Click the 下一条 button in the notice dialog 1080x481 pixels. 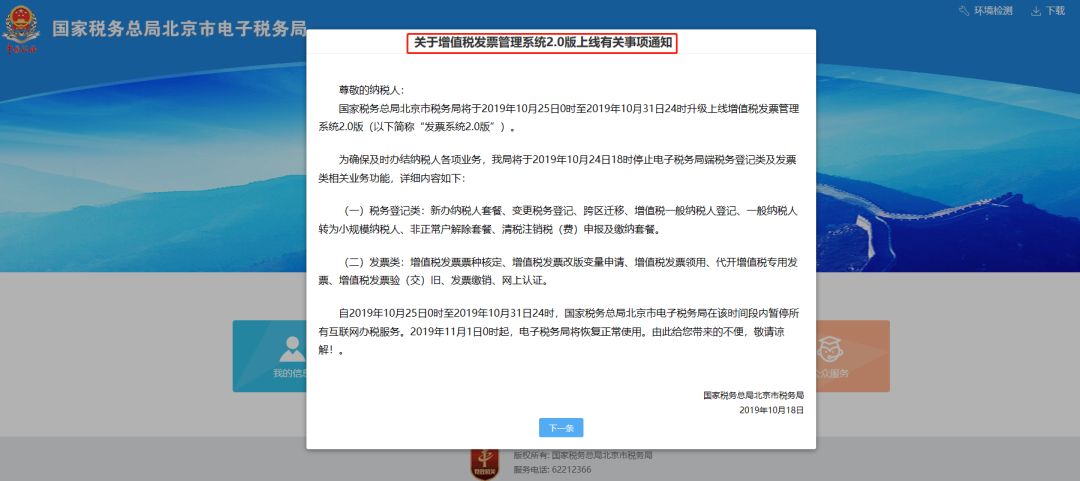561,428
